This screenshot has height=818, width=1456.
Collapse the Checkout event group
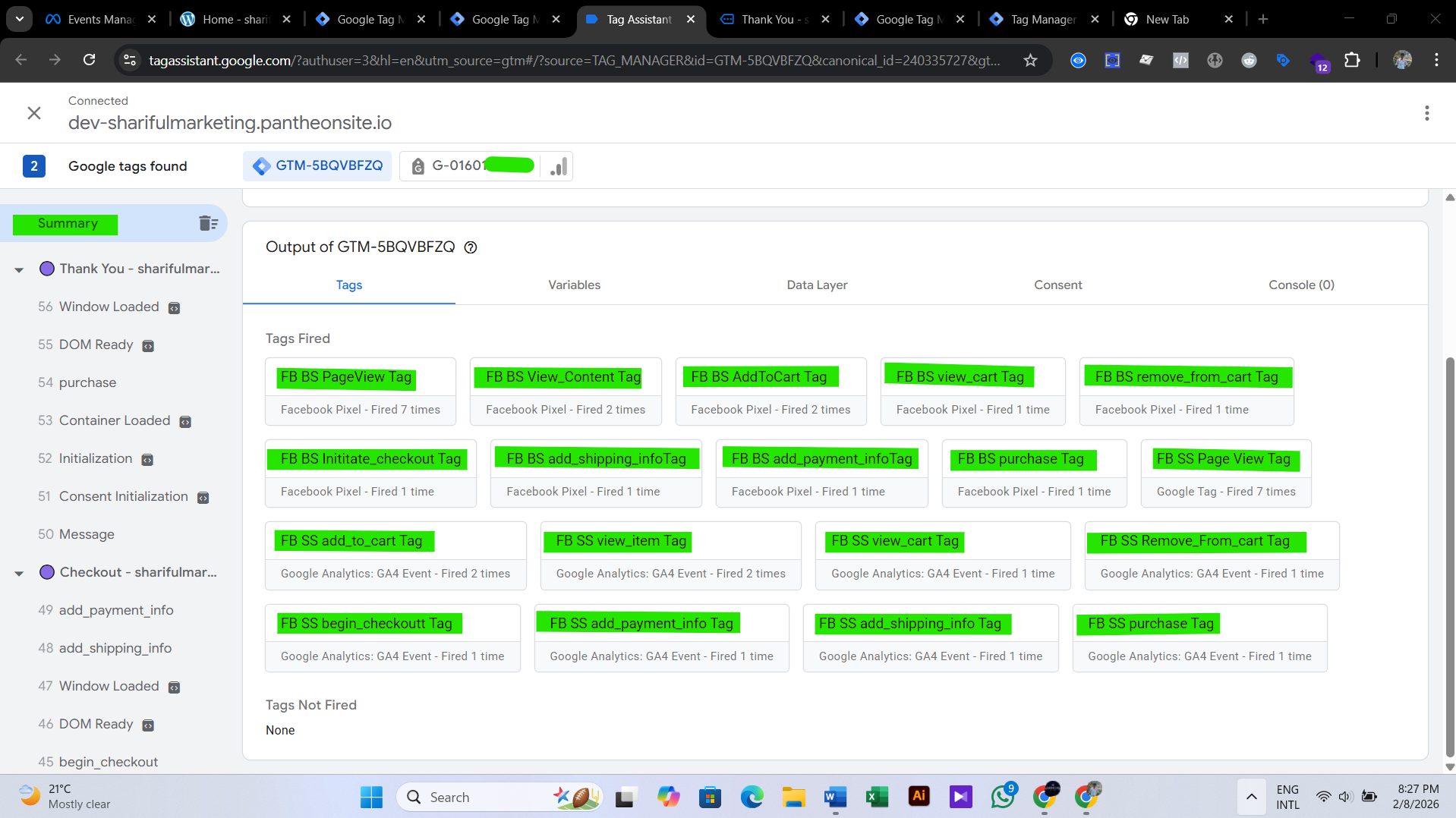point(18,572)
